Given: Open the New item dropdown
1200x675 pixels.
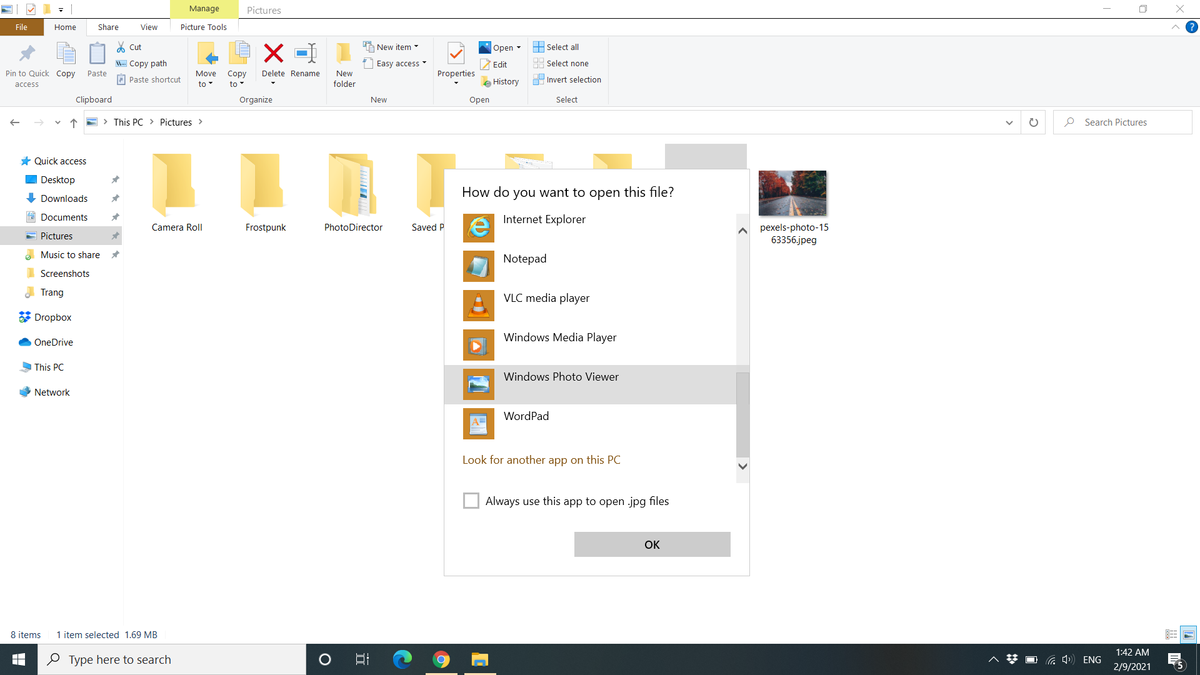Looking at the screenshot, I should tap(391, 46).
